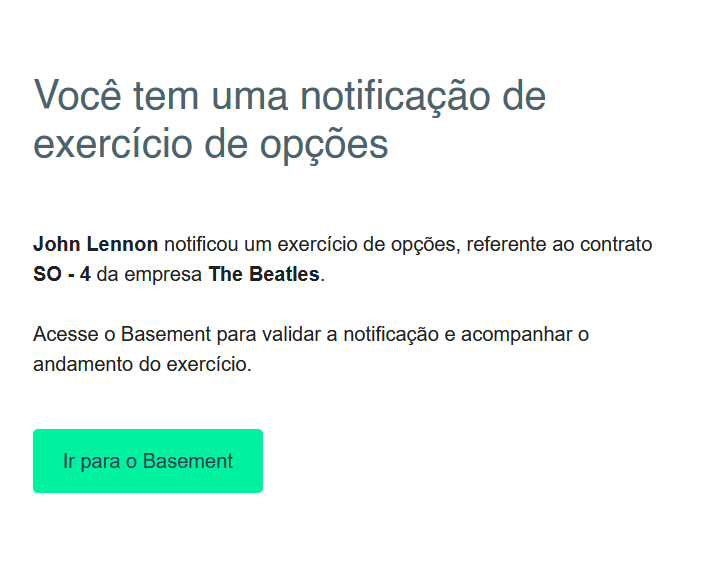Click the bold name "John Lennon"
The image size is (708, 572).
(95, 244)
